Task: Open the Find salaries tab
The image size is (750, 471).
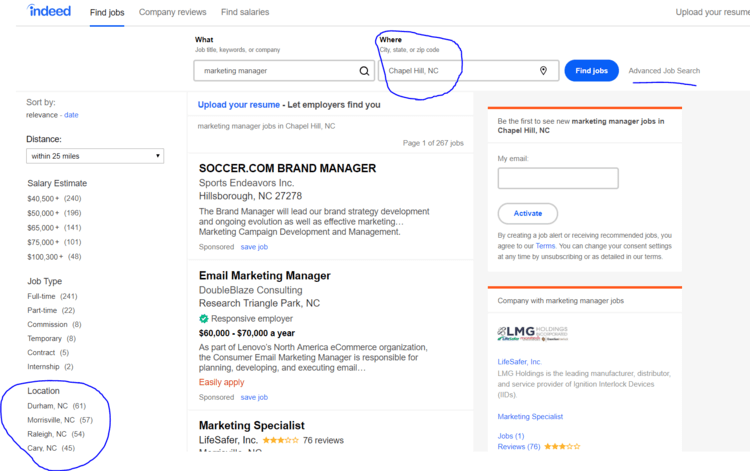Action: tap(245, 12)
